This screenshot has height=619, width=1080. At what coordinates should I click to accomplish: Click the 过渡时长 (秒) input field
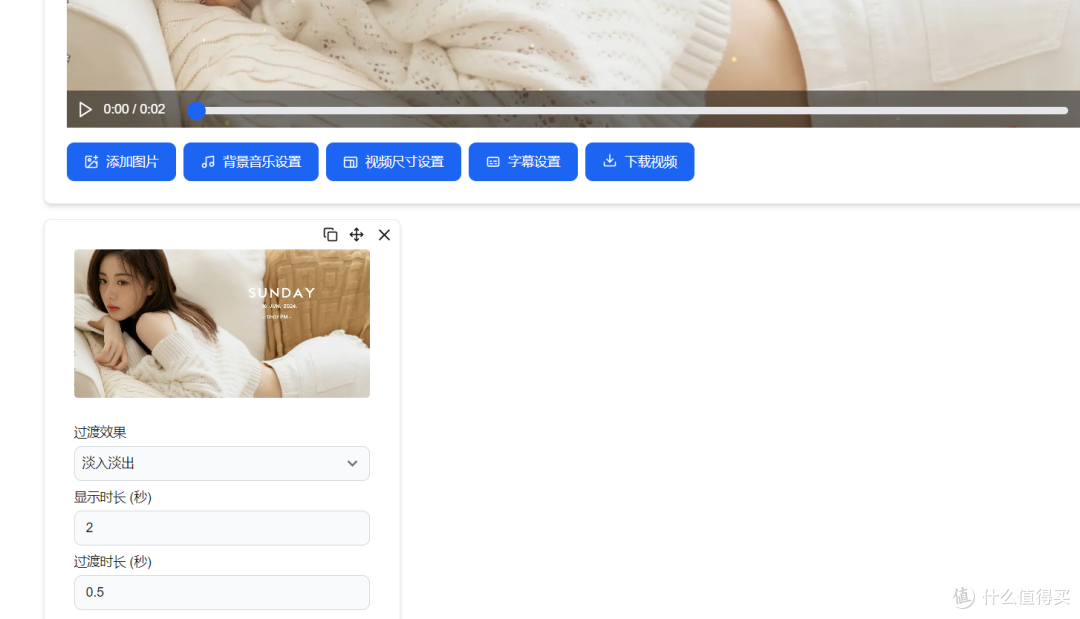(x=222, y=592)
